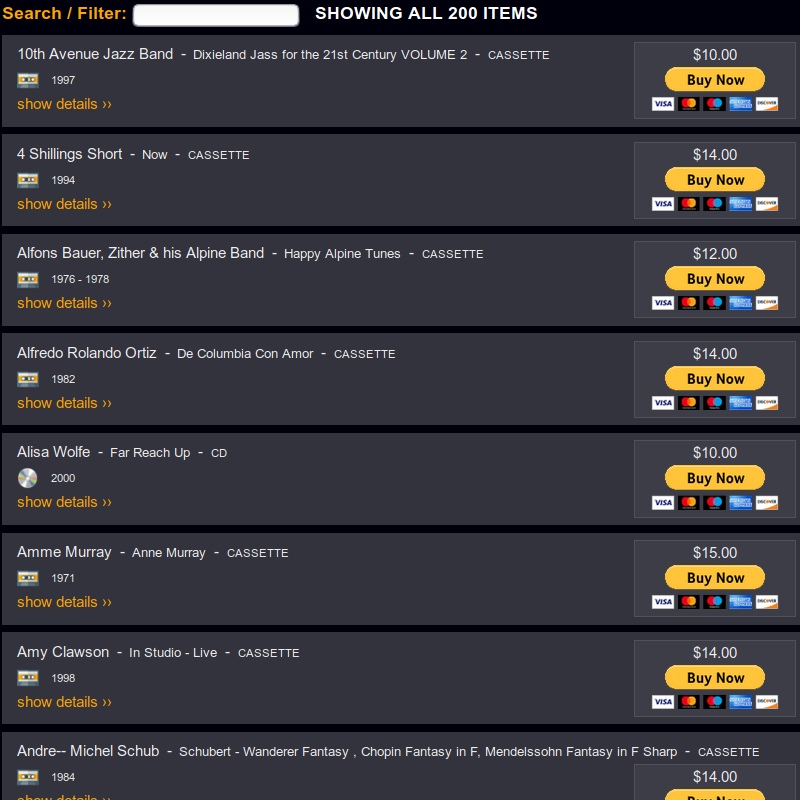
Task: Click Buy Now for 4 Shillings Short
Action: 715,180
